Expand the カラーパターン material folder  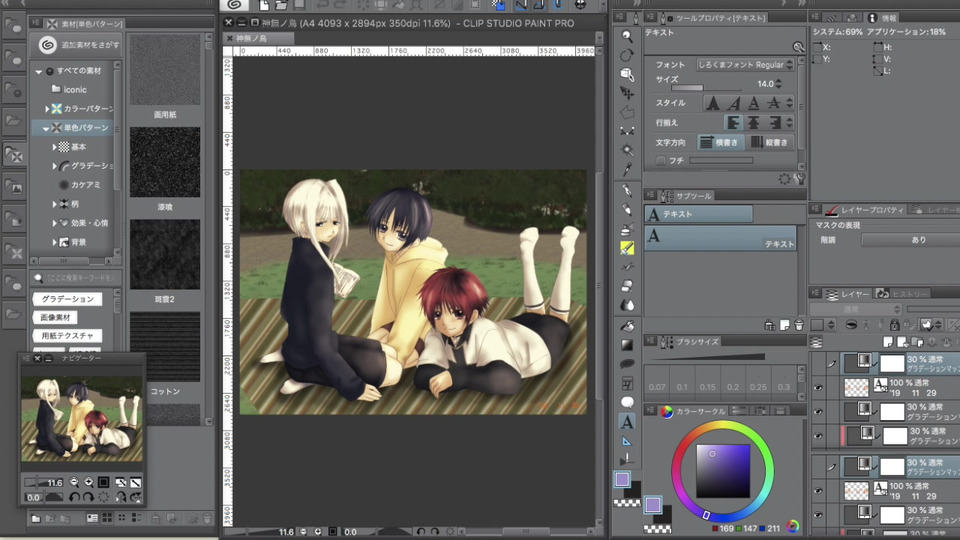(x=46, y=108)
